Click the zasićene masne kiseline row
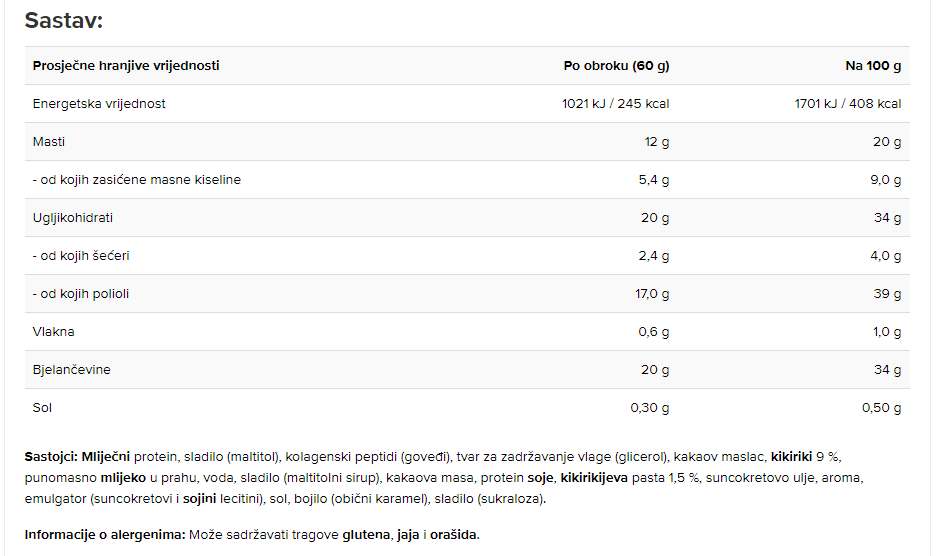This screenshot has width=939, height=556. pos(467,180)
